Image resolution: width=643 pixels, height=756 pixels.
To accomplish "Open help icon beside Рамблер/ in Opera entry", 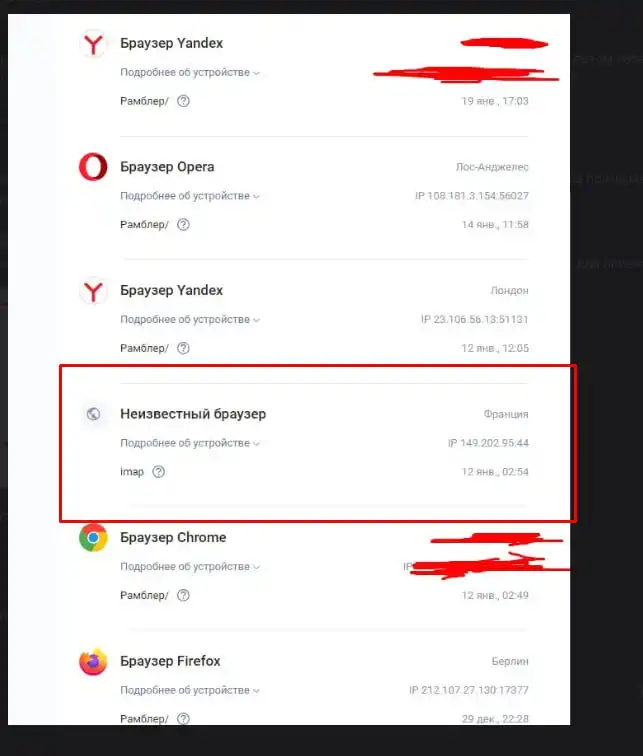I will 183,225.
